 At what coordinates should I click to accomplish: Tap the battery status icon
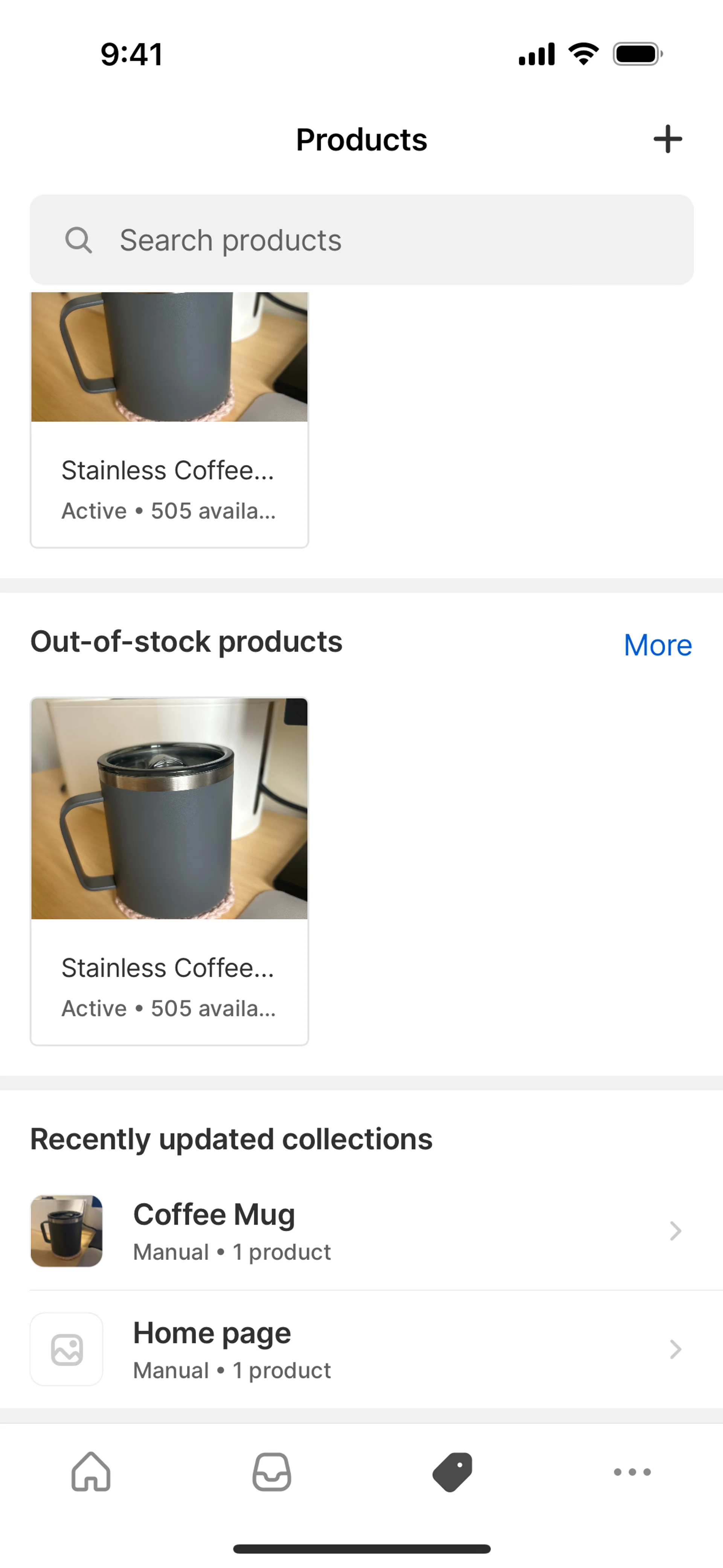[x=637, y=54]
